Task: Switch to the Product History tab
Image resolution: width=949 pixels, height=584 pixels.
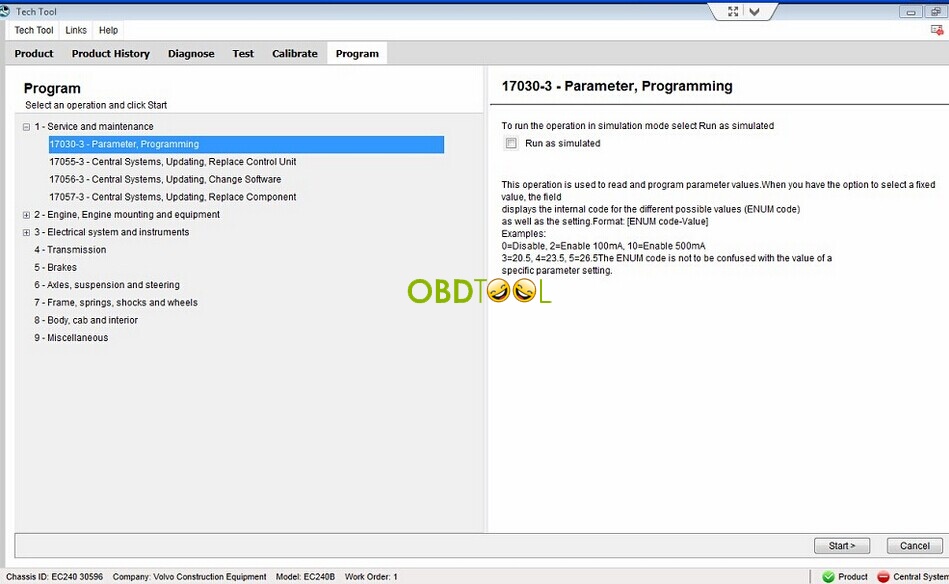Action: pos(111,53)
